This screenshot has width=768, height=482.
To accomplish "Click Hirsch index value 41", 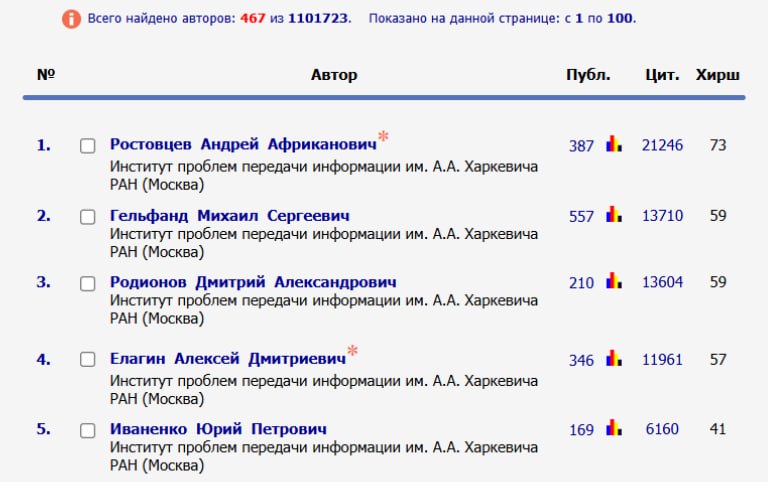I will (x=718, y=429).
